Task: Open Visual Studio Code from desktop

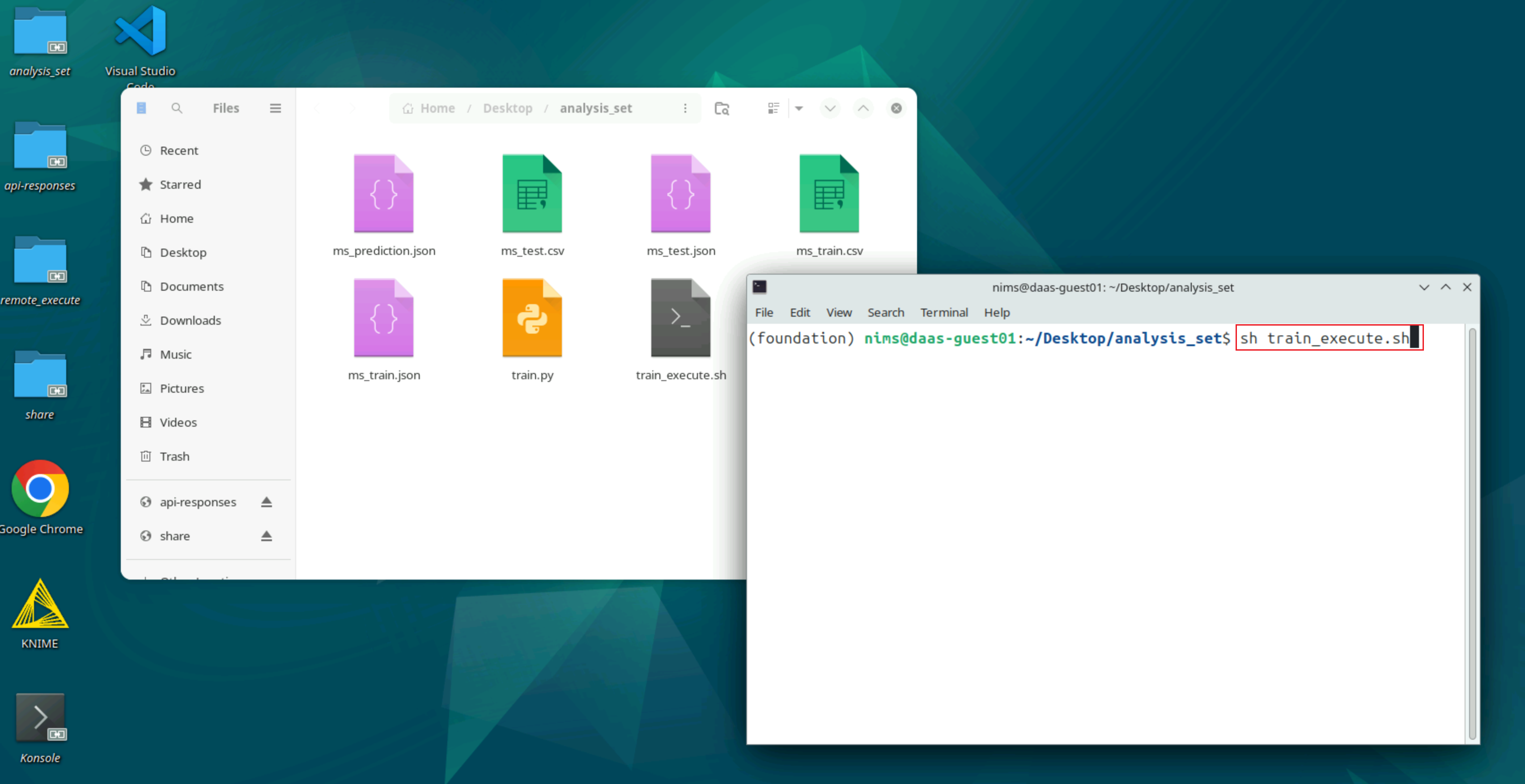Action: [x=140, y=33]
